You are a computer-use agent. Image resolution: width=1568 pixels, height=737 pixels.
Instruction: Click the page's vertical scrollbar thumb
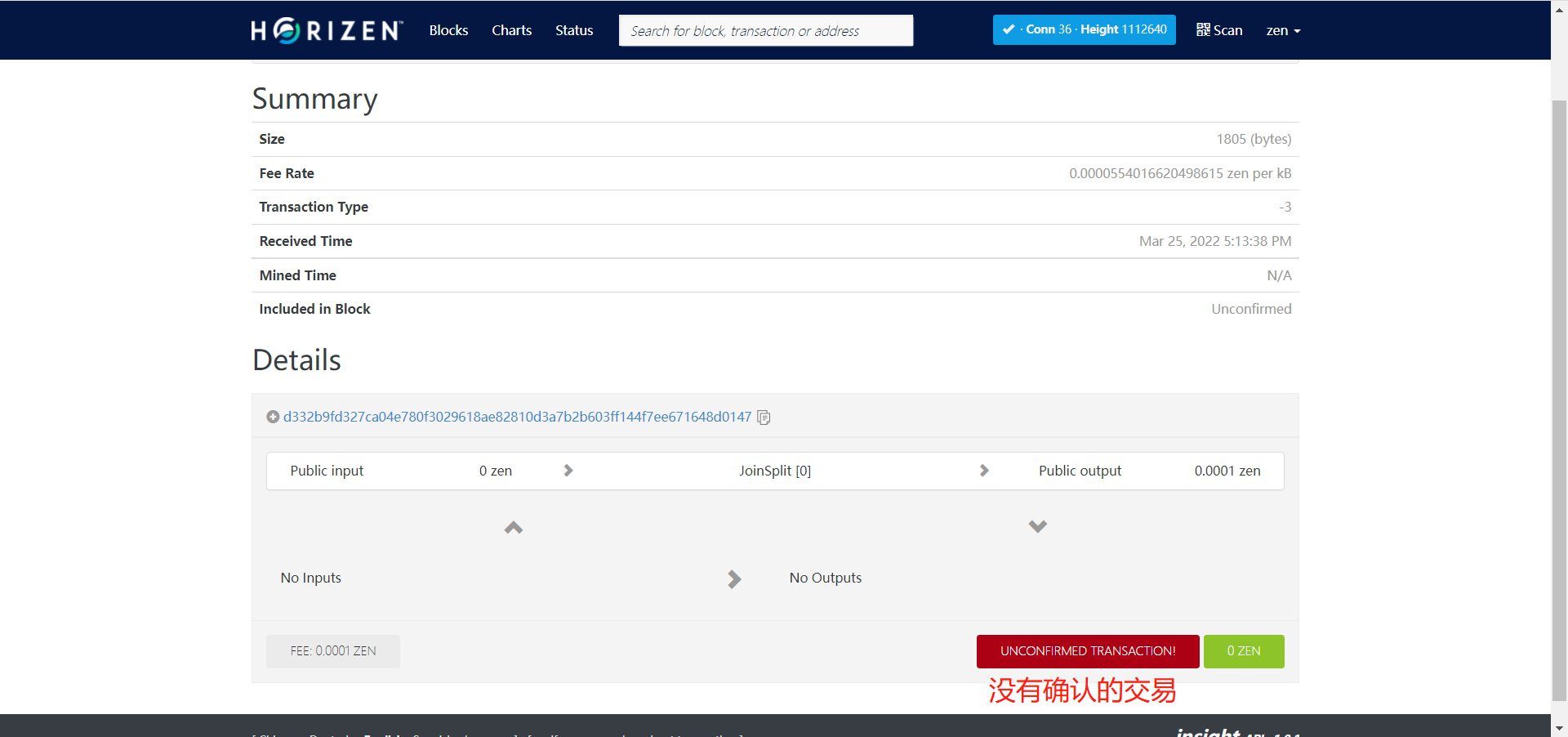pos(1558,400)
